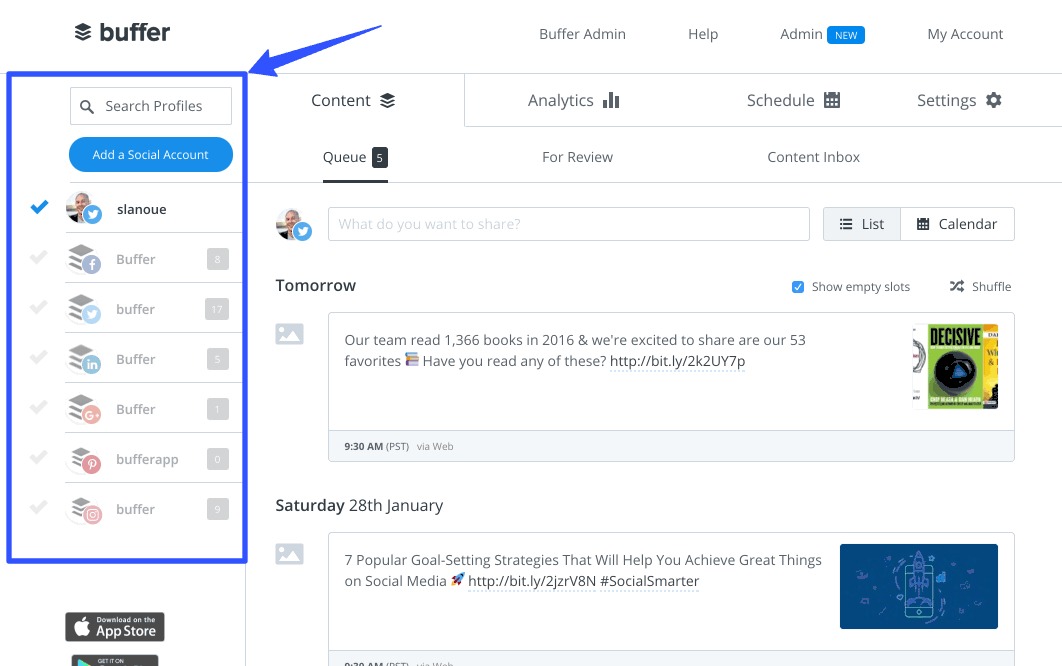Open the Content Inbox tab
The width and height of the screenshot is (1062, 666).
(812, 157)
